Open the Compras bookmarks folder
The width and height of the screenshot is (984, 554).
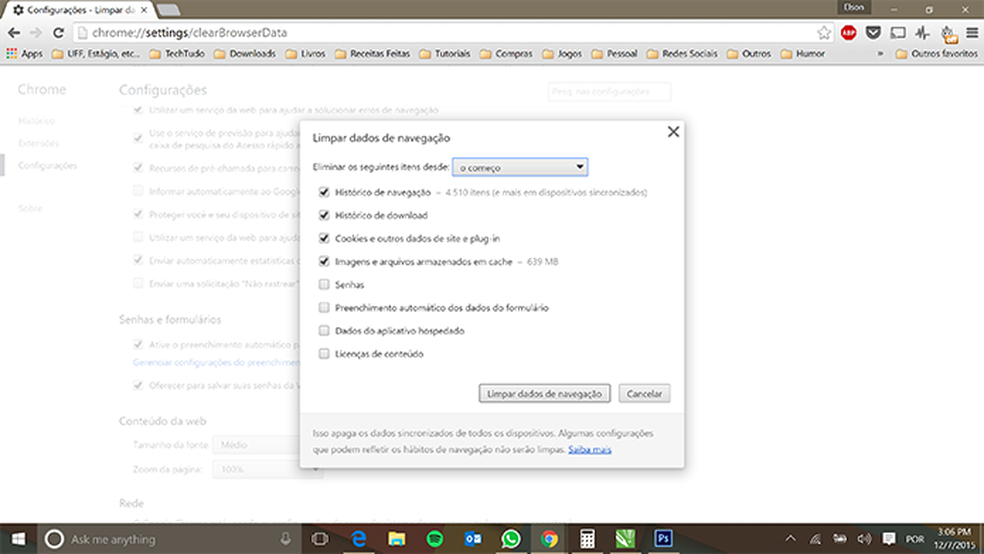[506, 54]
